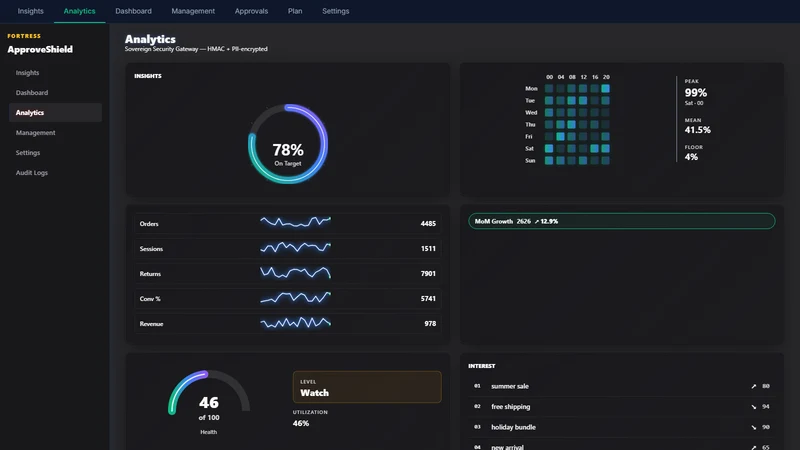Open the Settings top tab
The width and height of the screenshot is (800, 450).
click(x=336, y=11)
